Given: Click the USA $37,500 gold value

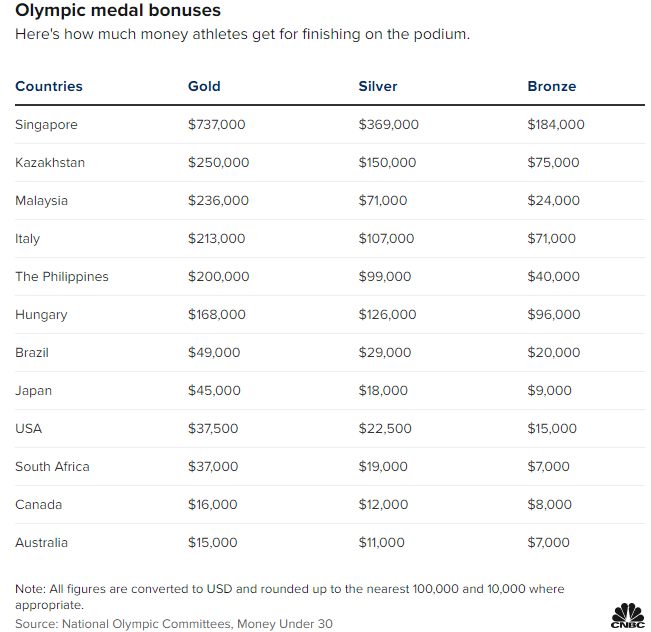Looking at the screenshot, I should pyautogui.click(x=213, y=429).
